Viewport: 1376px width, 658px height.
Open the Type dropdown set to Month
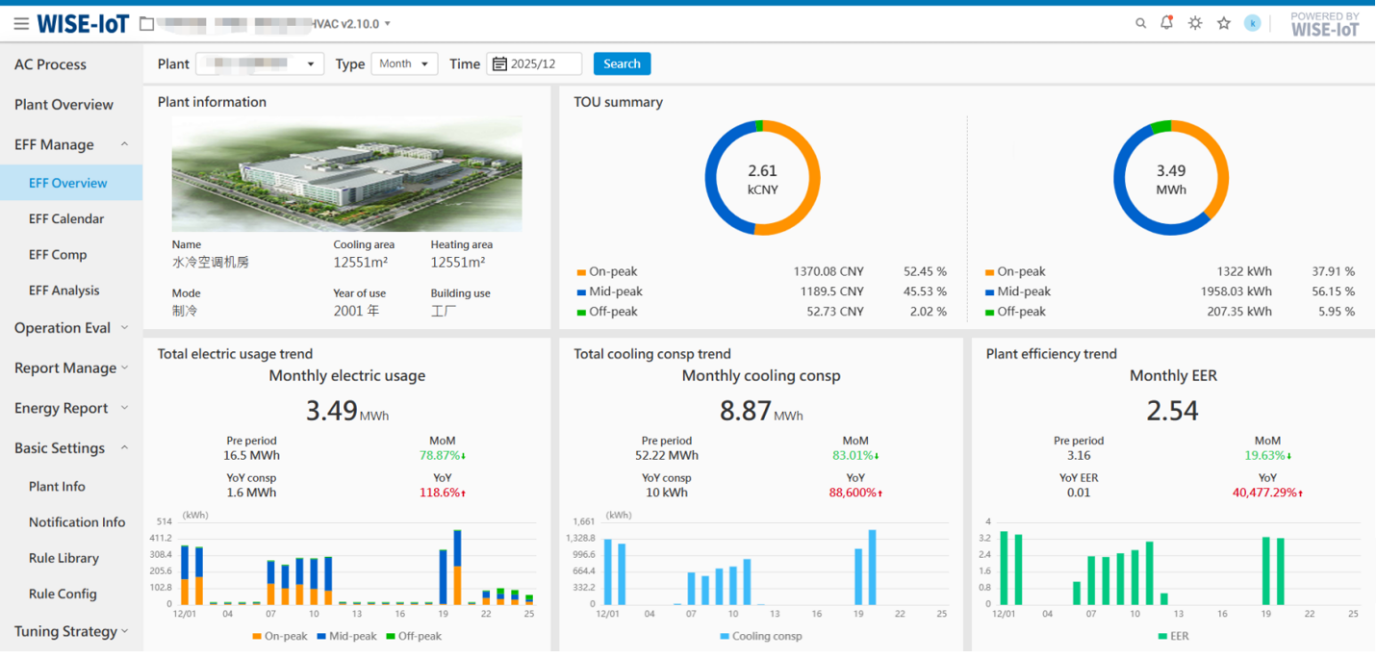404,64
